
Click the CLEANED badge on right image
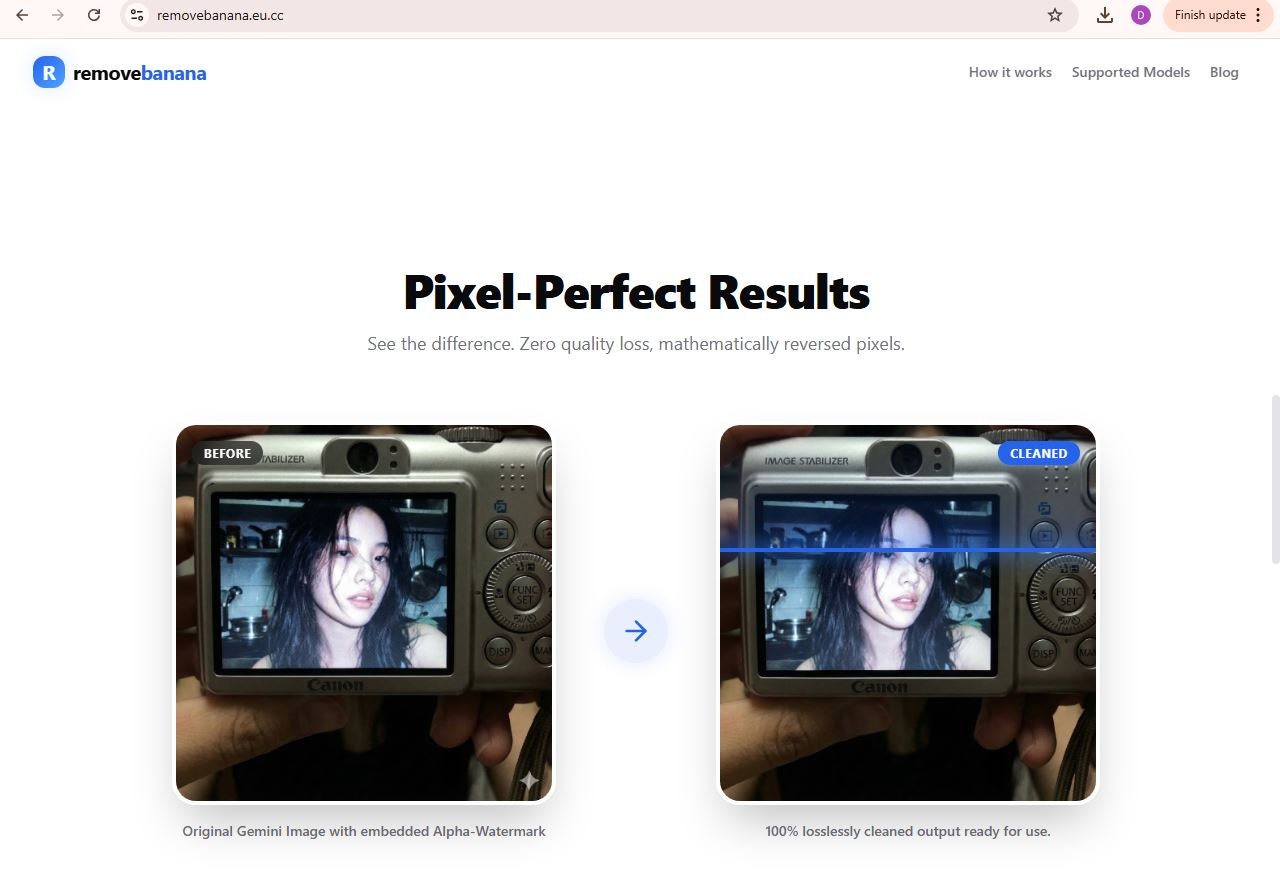1039,453
